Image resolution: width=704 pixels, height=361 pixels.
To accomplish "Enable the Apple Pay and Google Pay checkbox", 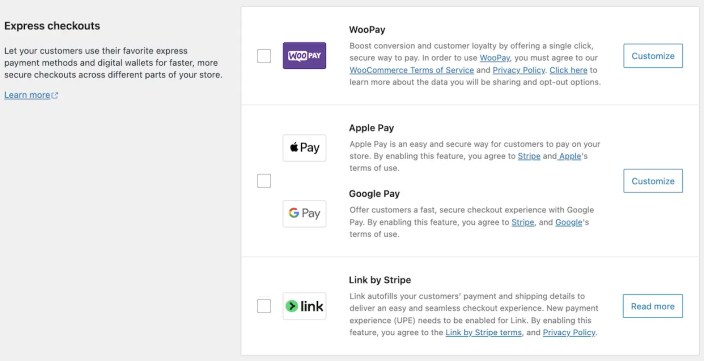I will 264,181.
